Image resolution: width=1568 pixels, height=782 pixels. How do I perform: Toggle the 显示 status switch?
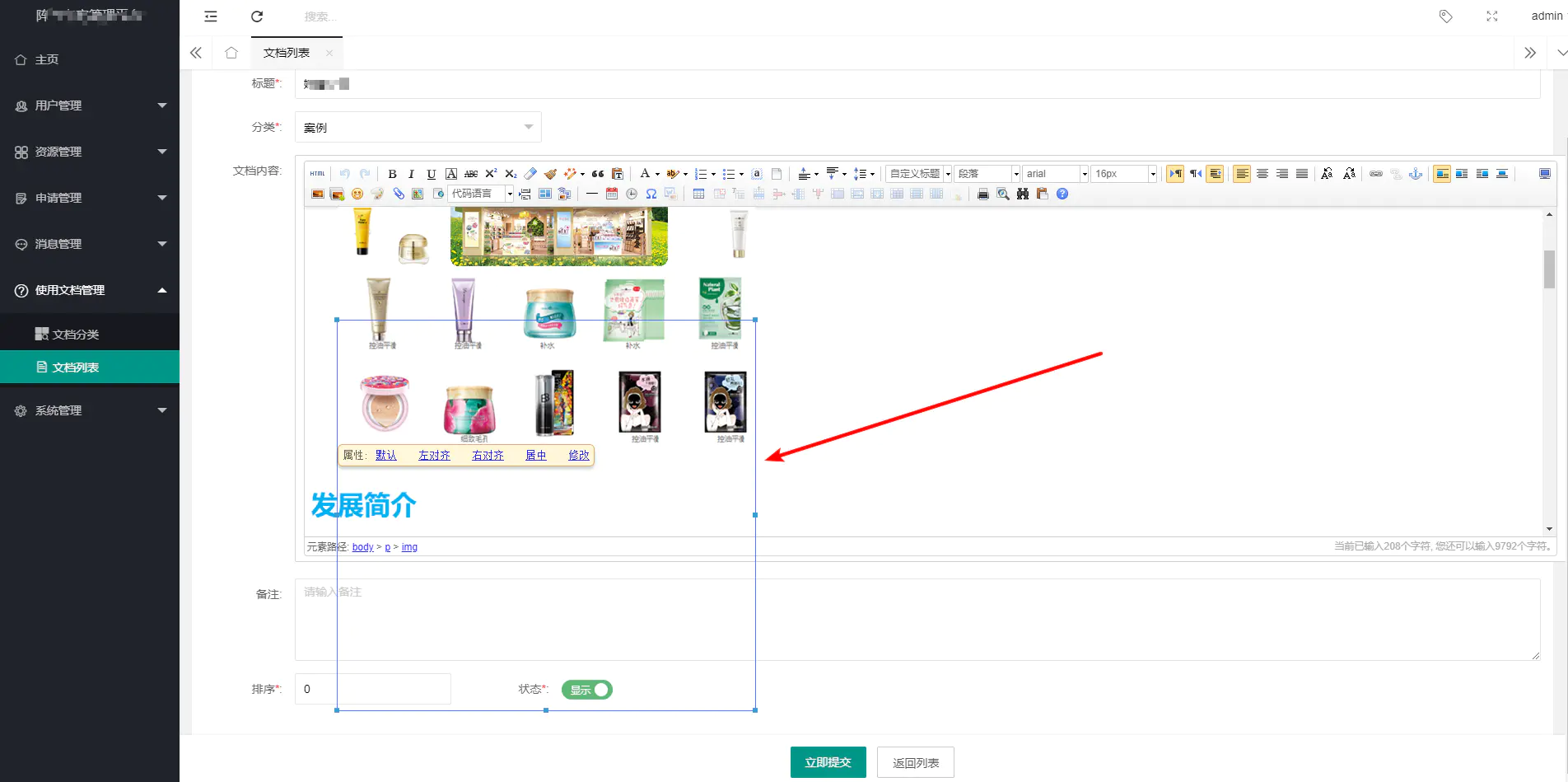coord(587,690)
